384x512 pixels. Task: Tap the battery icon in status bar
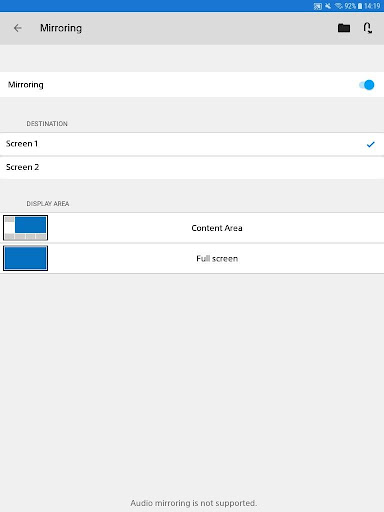tap(360, 6)
